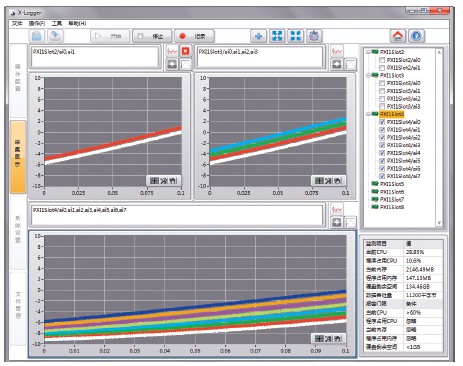Click the collapse-arrows layout icon

[296, 36]
